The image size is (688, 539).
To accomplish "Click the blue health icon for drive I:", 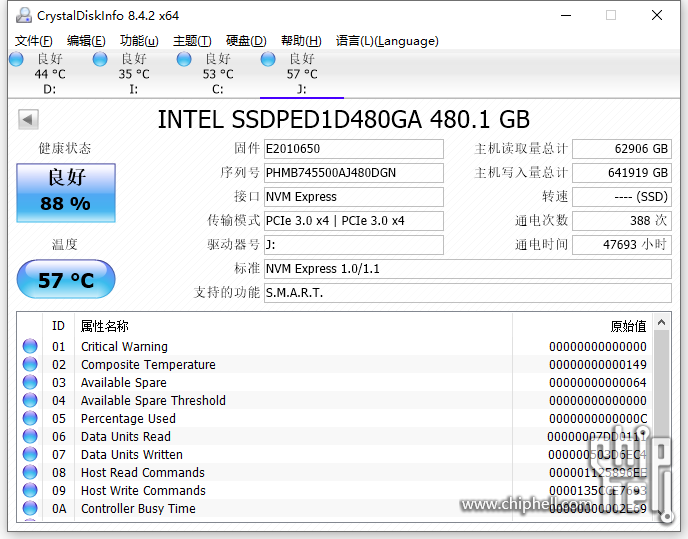I will click(x=100, y=59).
